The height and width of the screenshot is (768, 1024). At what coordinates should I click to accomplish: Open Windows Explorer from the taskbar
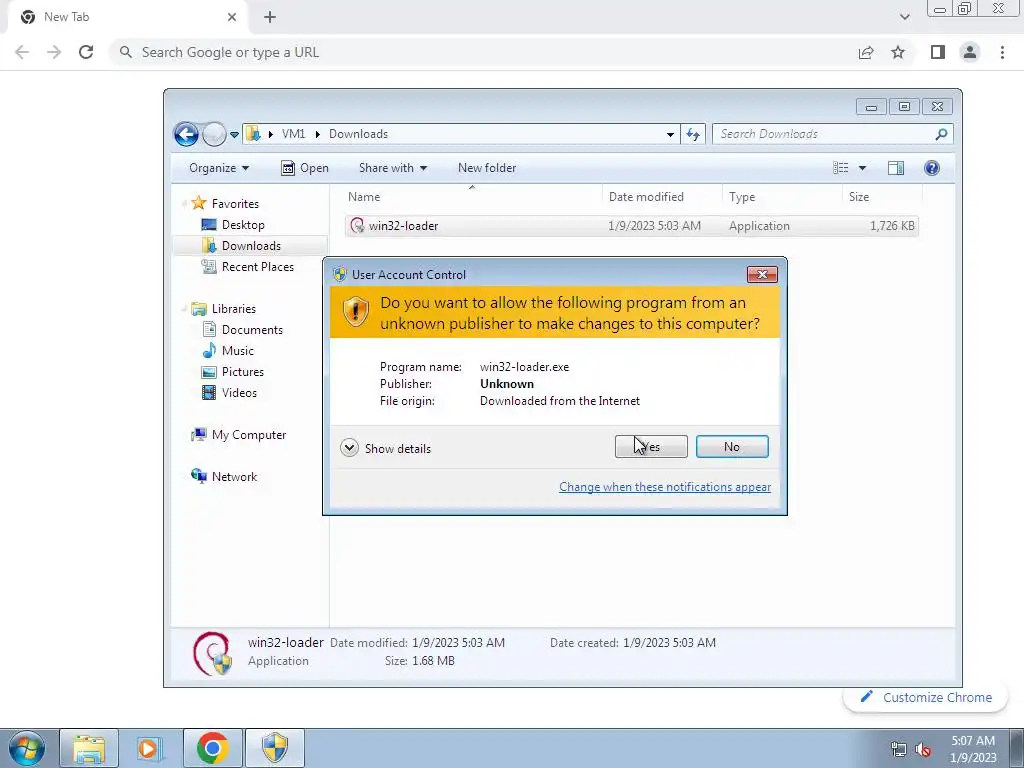[x=89, y=748]
